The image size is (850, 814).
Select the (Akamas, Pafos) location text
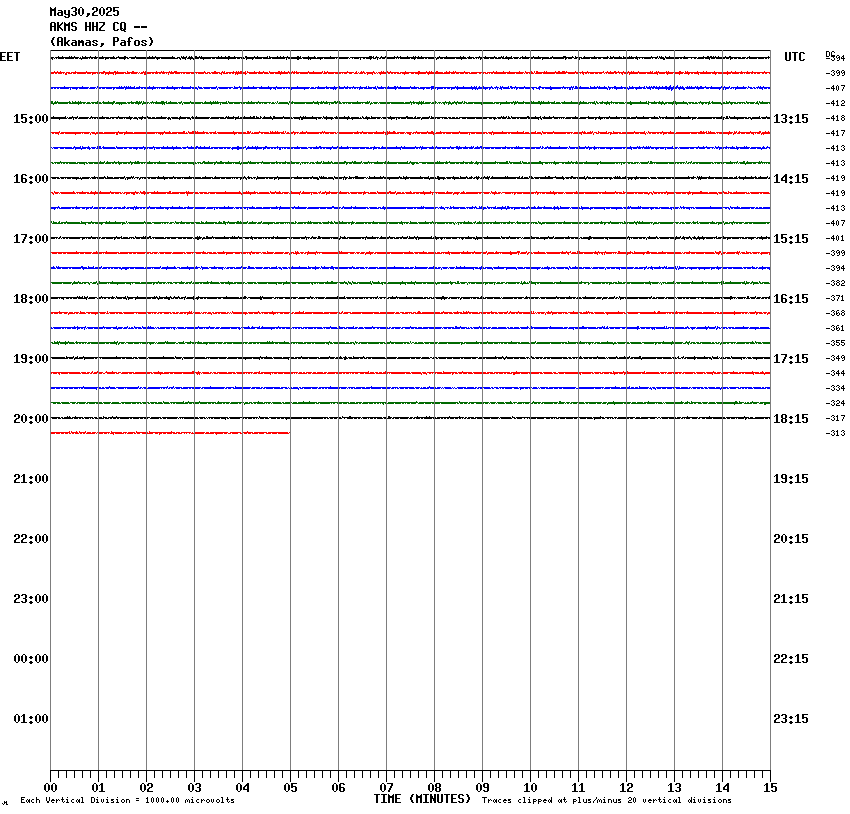coord(102,42)
